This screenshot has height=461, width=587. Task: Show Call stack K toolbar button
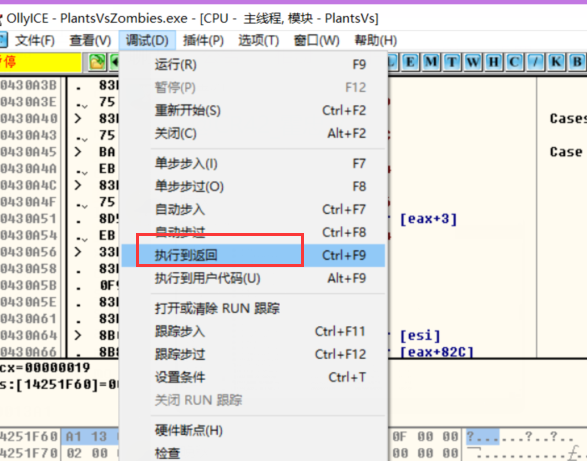(556, 62)
